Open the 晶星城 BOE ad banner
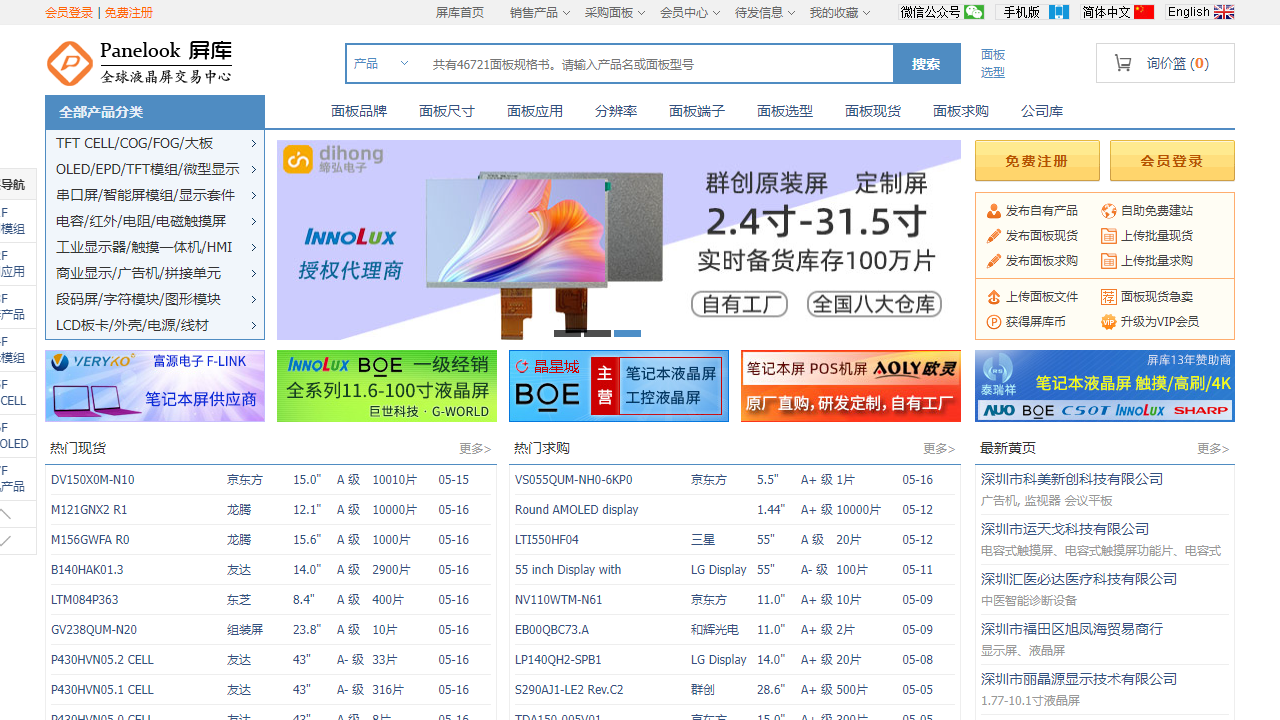 [619, 386]
